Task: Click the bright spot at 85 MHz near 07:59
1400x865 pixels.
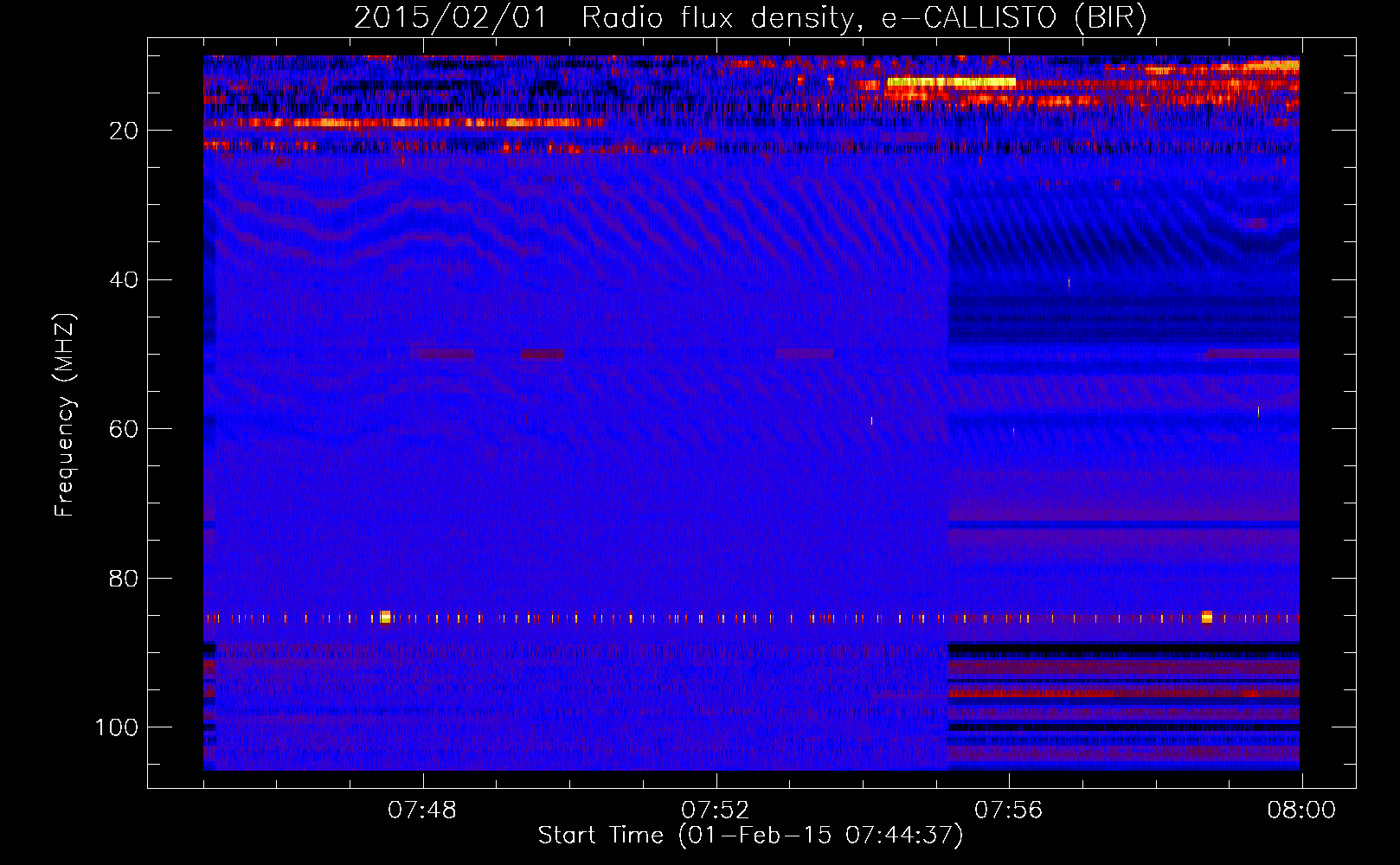Action: click(1207, 618)
